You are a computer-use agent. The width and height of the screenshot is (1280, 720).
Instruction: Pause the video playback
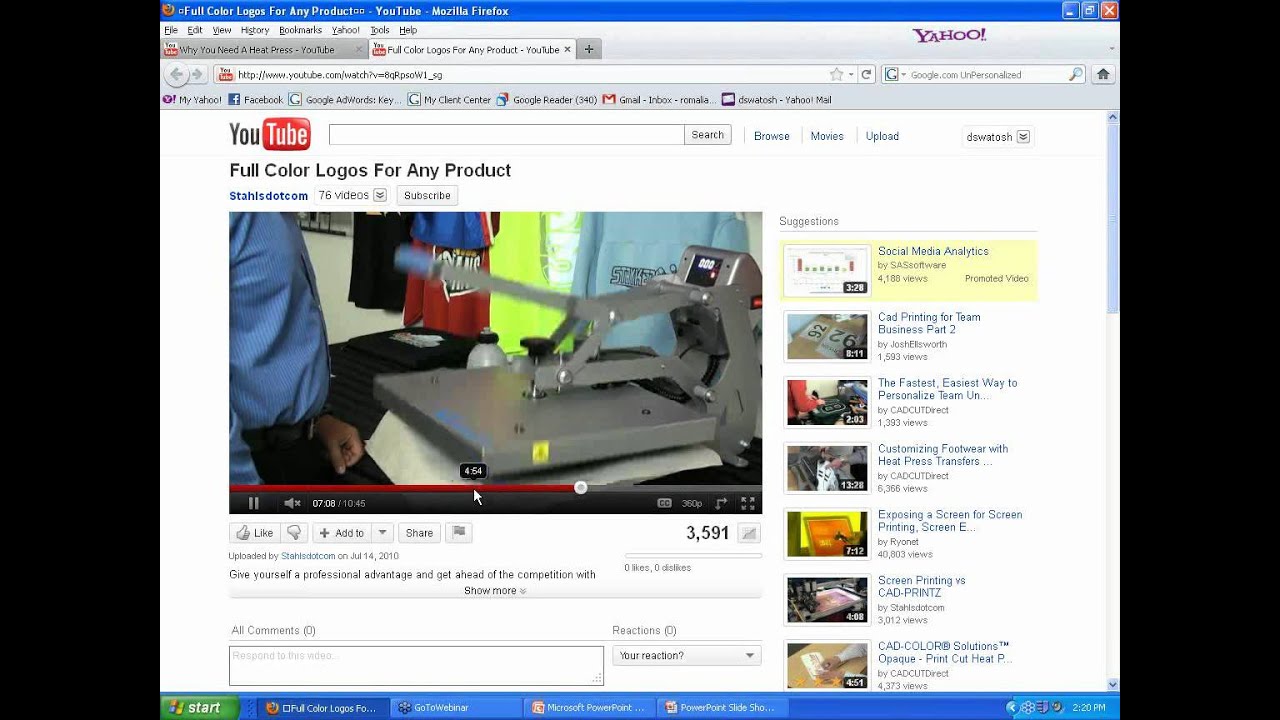(x=253, y=503)
